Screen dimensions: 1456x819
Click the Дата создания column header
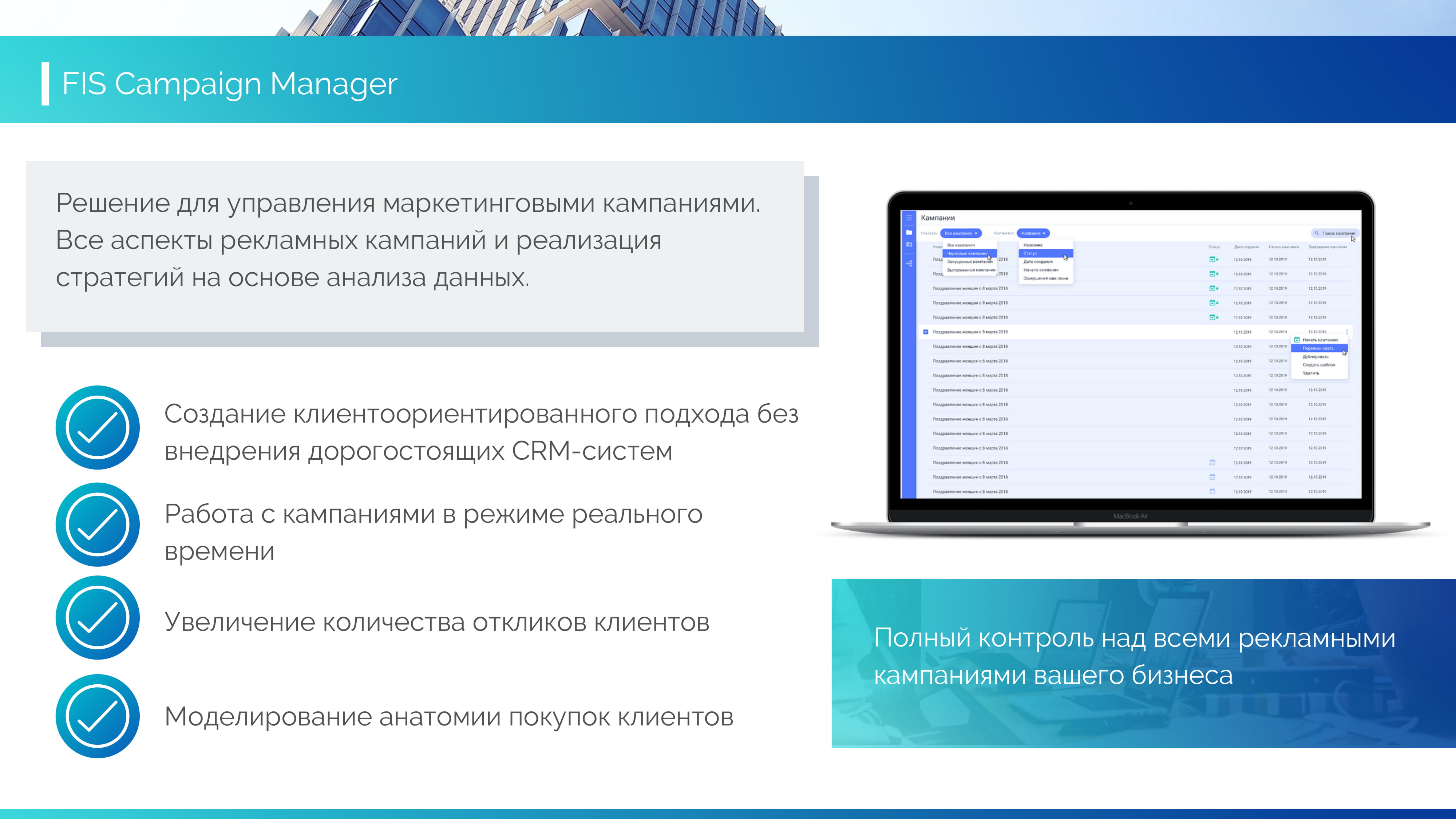[x=1247, y=247]
